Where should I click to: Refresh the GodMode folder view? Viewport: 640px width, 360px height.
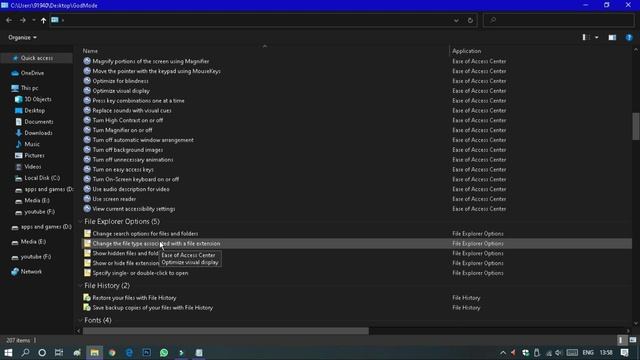click(x=470, y=20)
